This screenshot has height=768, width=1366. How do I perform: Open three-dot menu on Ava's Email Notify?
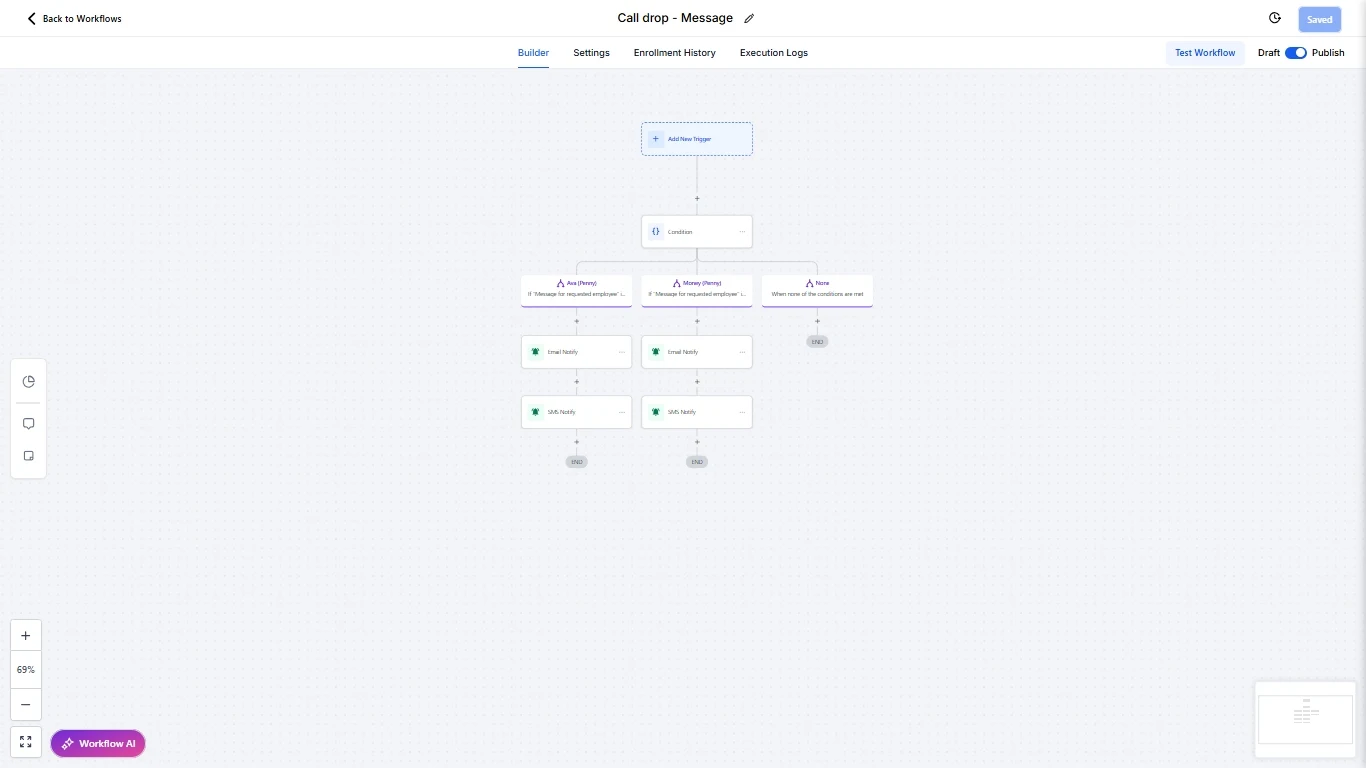coord(622,352)
